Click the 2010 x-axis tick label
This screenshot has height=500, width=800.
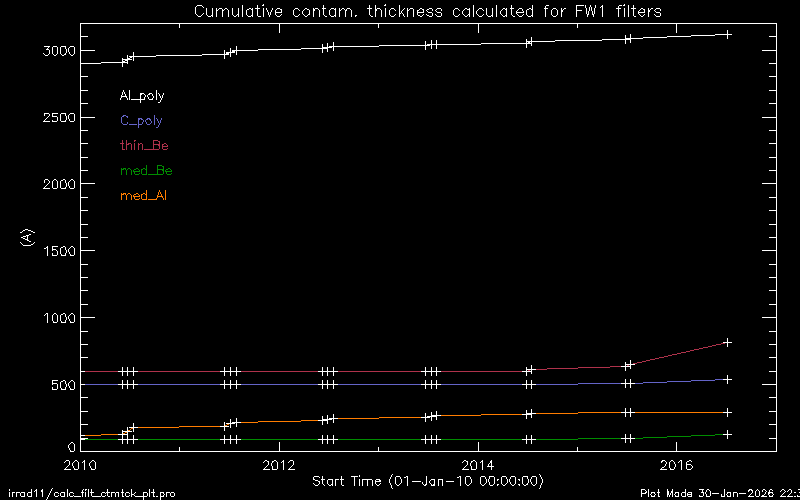(x=80, y=465)
